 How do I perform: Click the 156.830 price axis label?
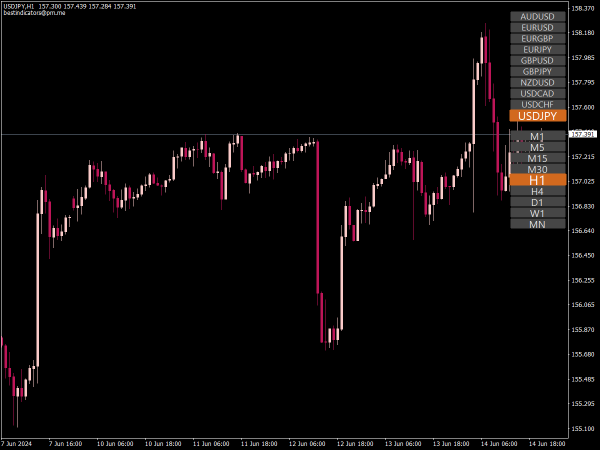coord(582,206)
